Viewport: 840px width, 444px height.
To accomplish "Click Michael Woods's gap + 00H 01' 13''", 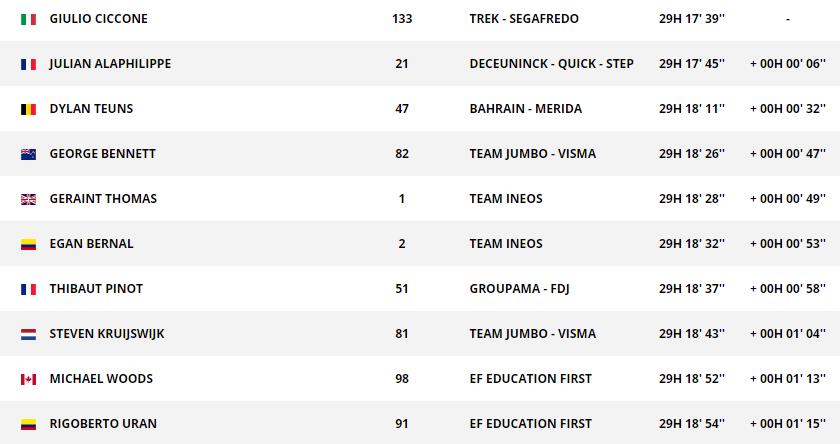I will (788, 379).
